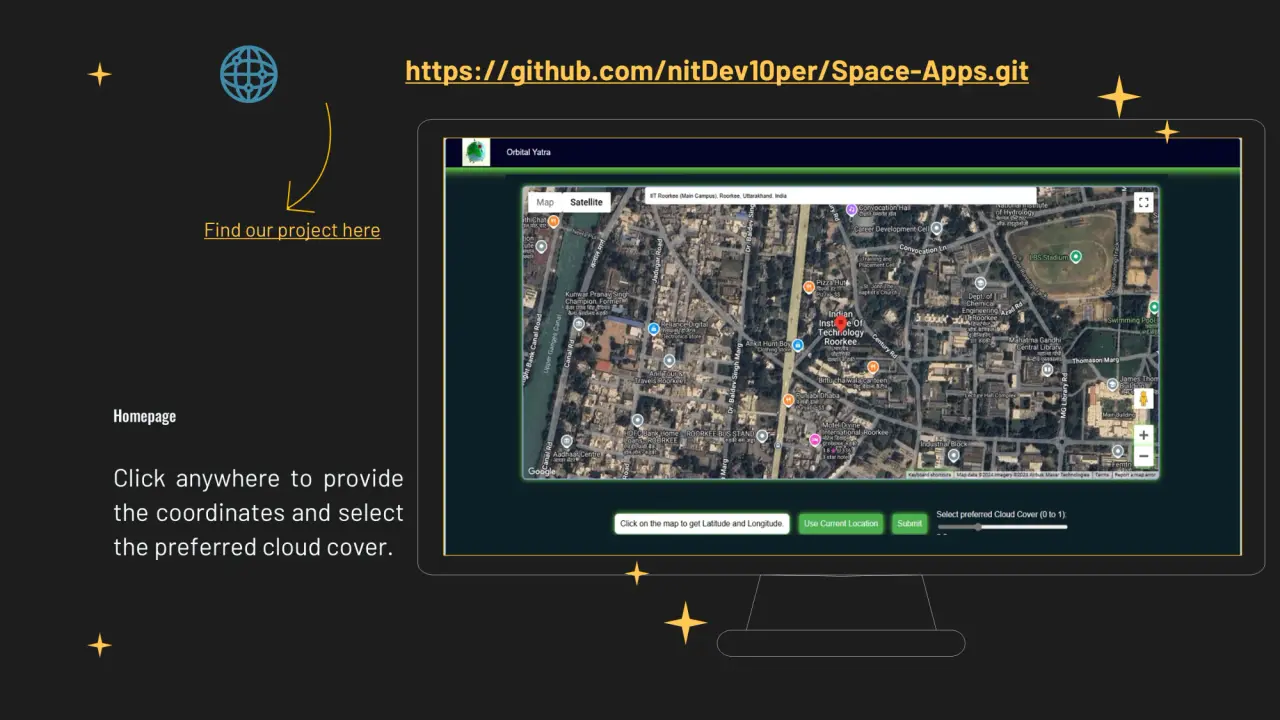Click the map location search box
This screenshot has height=720, width=1280.
click(840, 196)
